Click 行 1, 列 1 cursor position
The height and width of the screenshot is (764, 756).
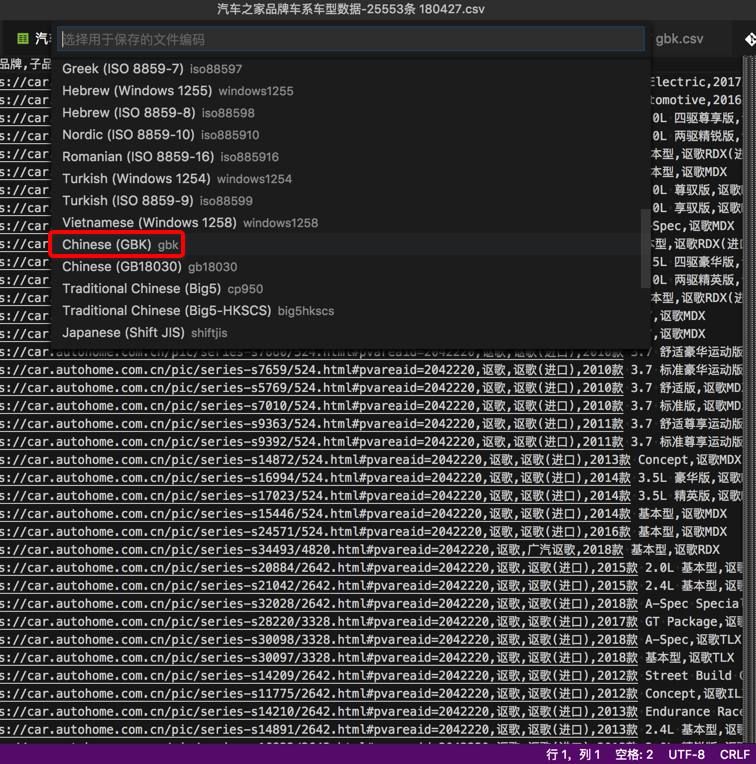[x=573, y=755]
